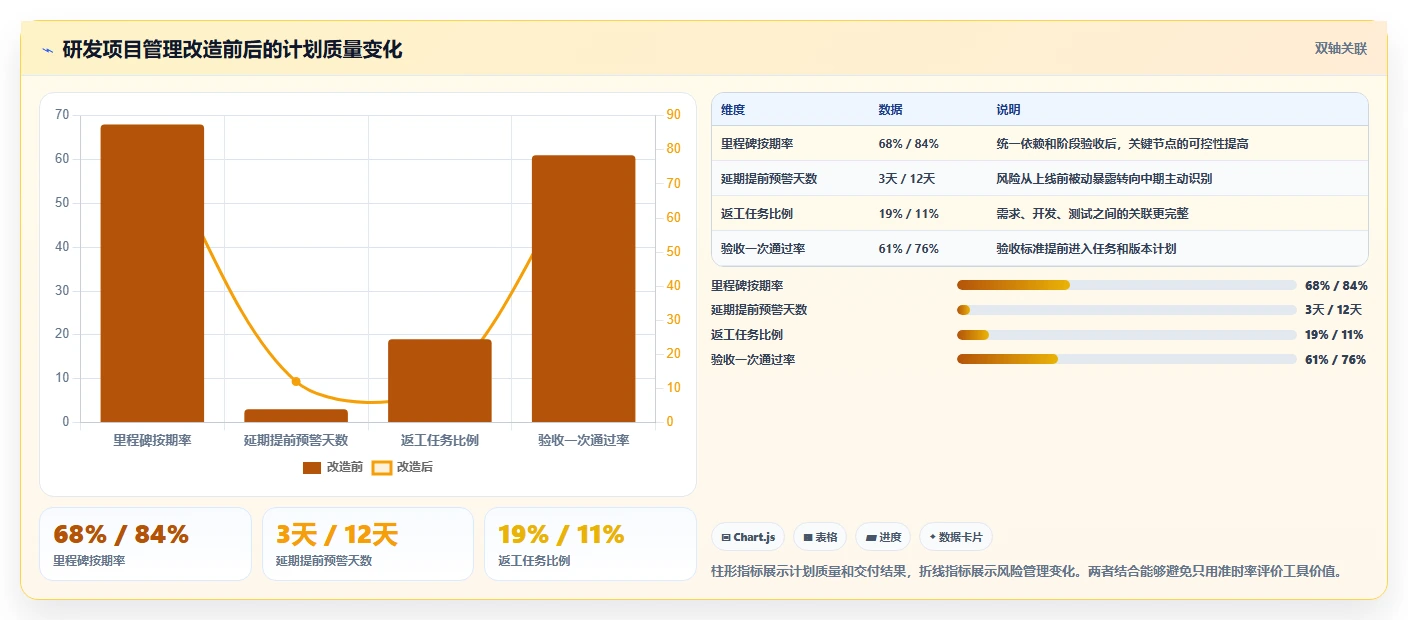Click the 返工任务比例 bar in the chart
The width and height of the screenshot is (1408, 620).
440,380
